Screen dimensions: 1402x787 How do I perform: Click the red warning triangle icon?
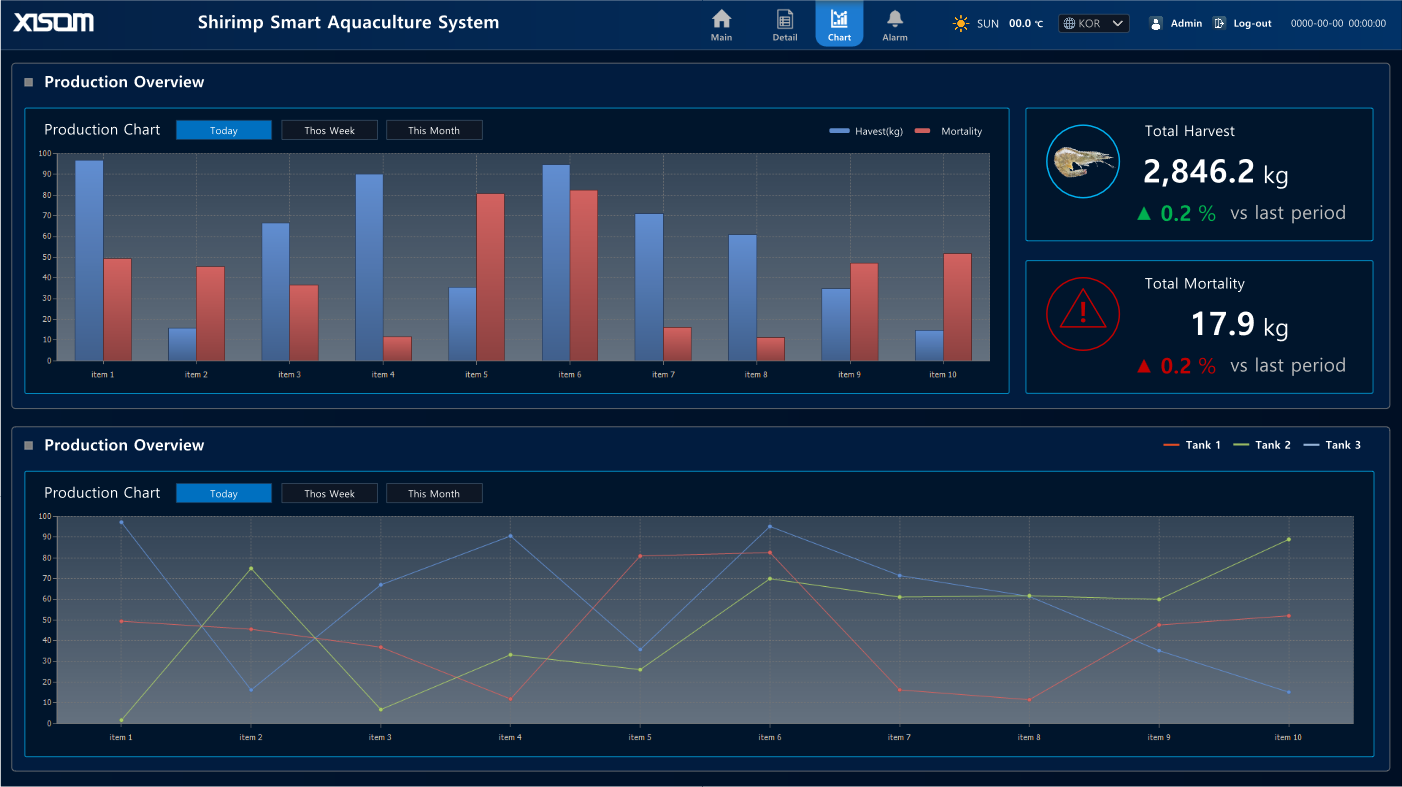point(1083,314)
